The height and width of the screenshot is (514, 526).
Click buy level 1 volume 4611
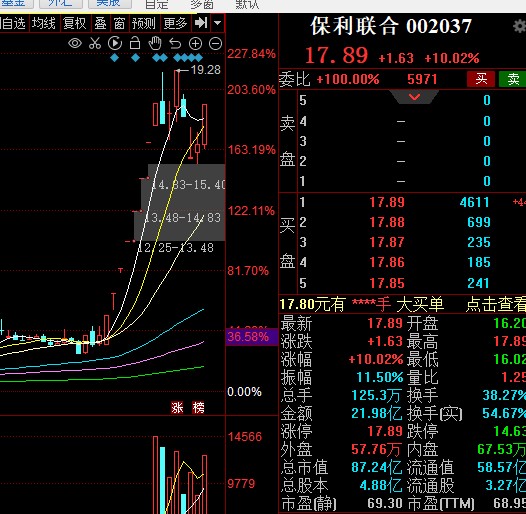coord(475,202)
